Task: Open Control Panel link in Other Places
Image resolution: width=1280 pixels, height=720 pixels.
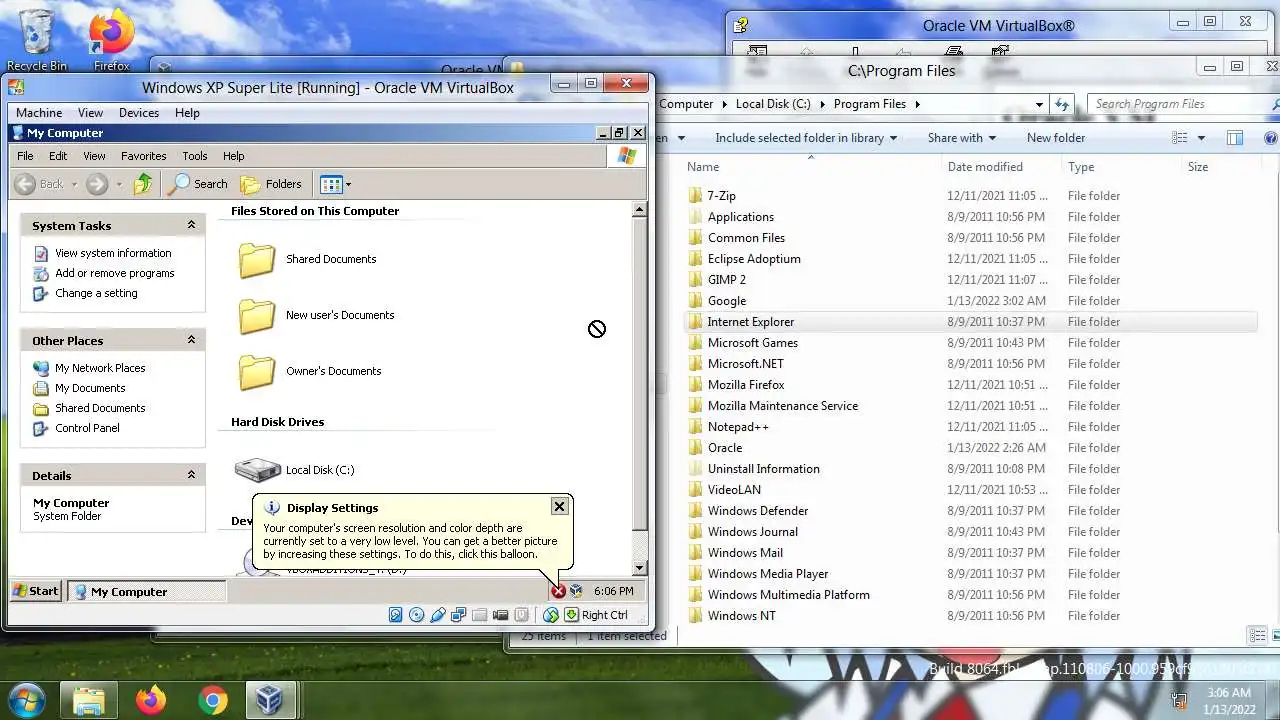Action: (87, 428)
